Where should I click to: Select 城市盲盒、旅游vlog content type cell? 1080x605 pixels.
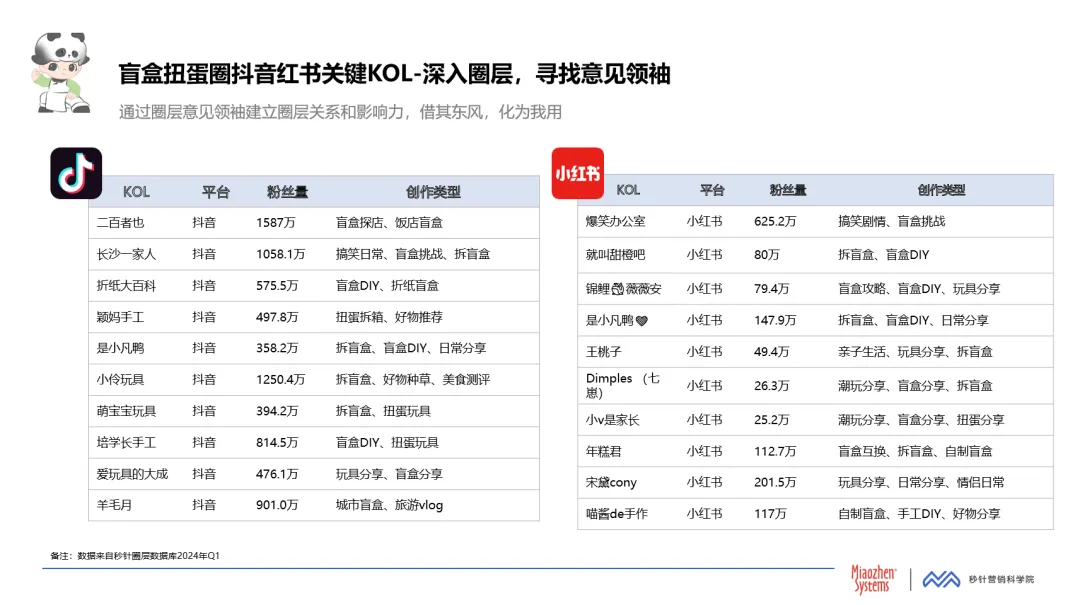click(x=389, y=505)
